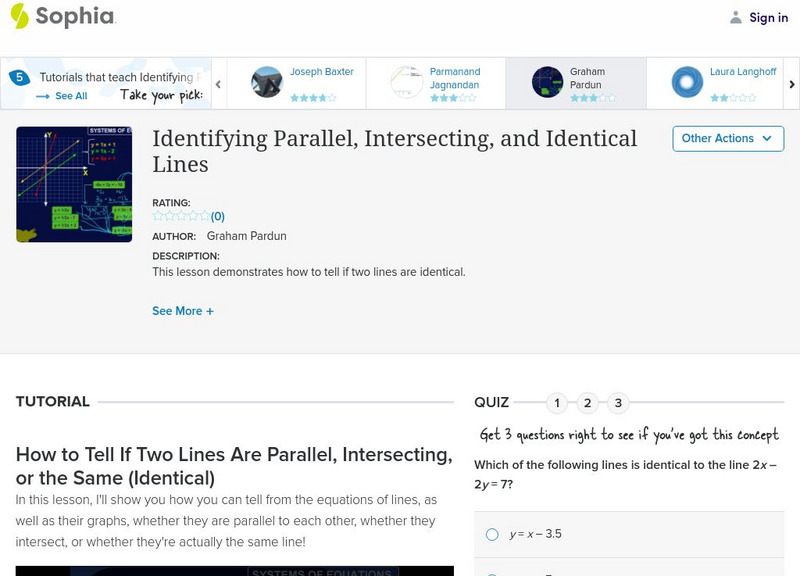The width and height of the screenshot is (800, 576).
Task: Click Joseph Baxter's star rating
Action: tap(313, 97)
